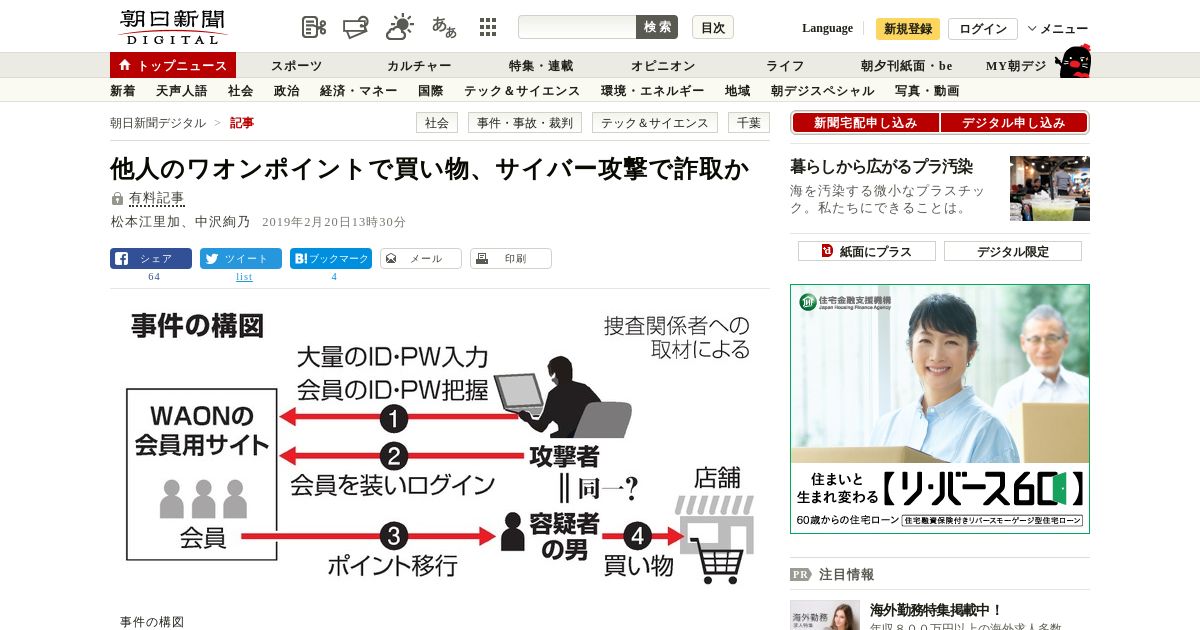Click the lock icon beside 有料記事
This screenshot has height=630, width=1200.
(117, 199)
